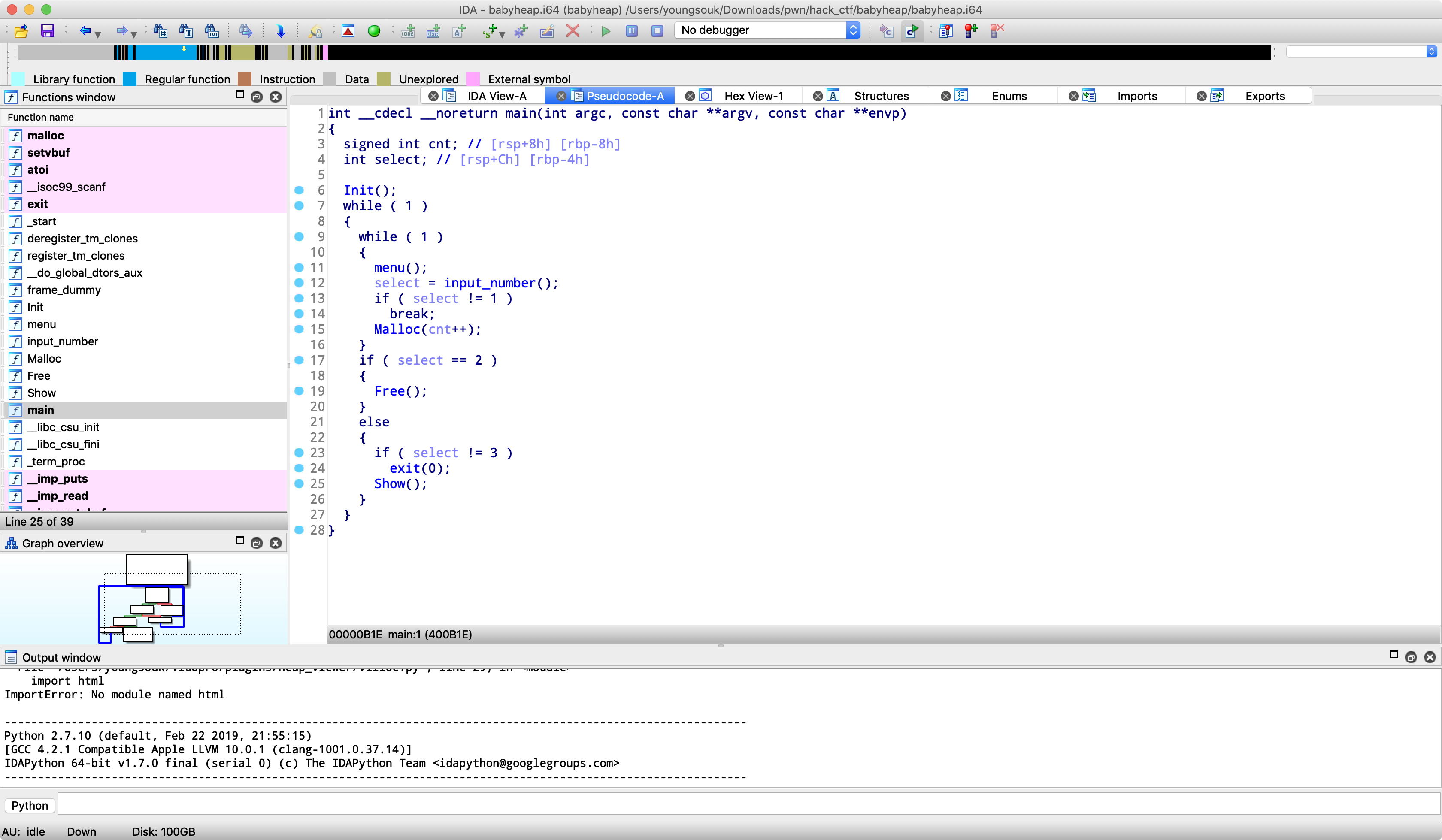Image resolution: width=1442 pixels, height=840 pixels.
Task: Click the Add breakpoint icon with plus
Action: click(x=971, y=30)
